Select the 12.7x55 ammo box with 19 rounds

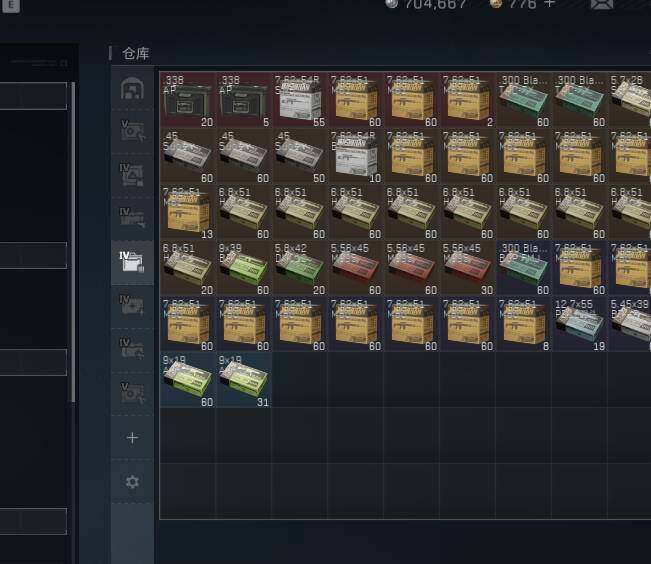[x=580, y=324]
